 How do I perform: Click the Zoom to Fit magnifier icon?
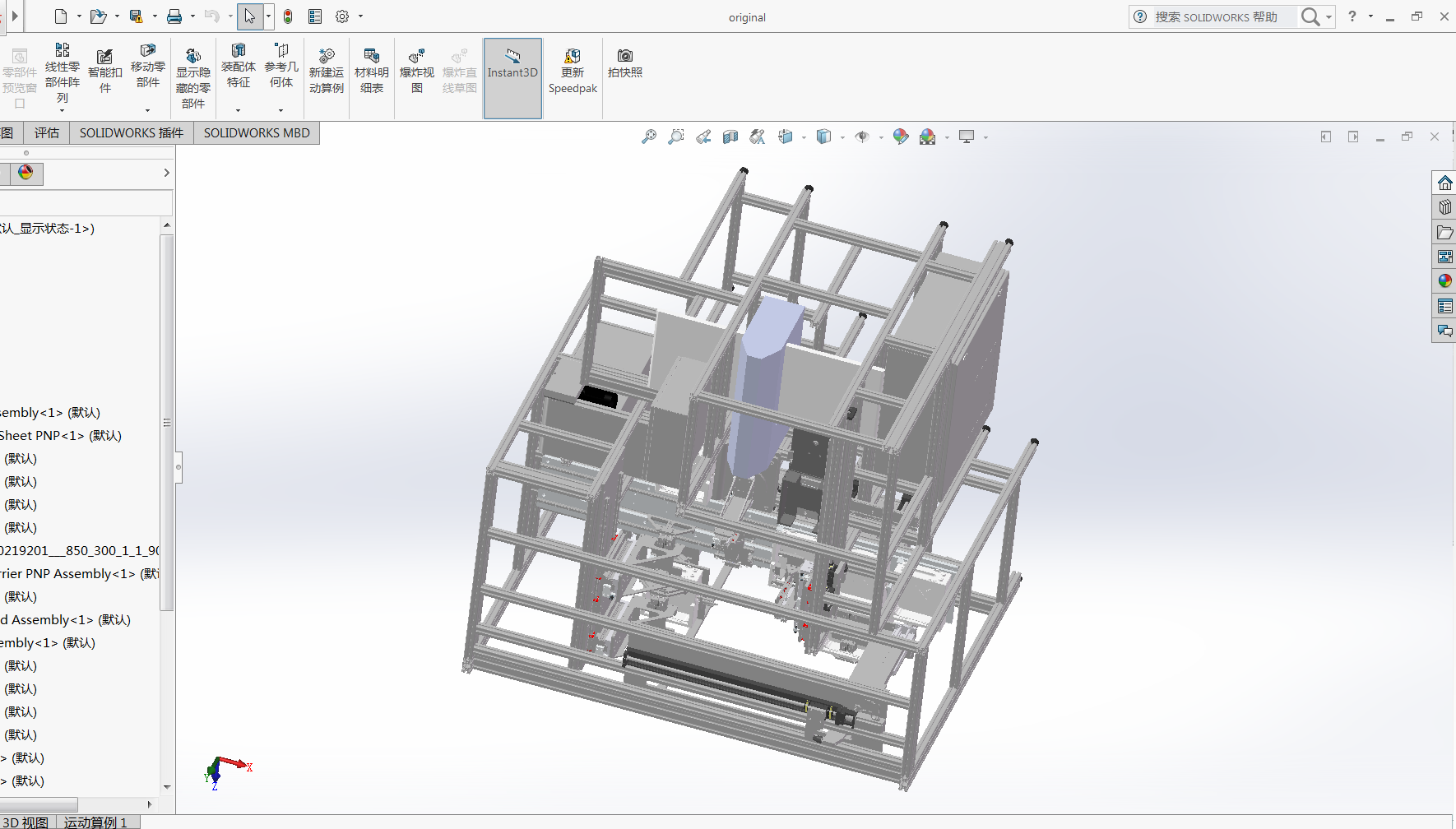pos(649,137)
